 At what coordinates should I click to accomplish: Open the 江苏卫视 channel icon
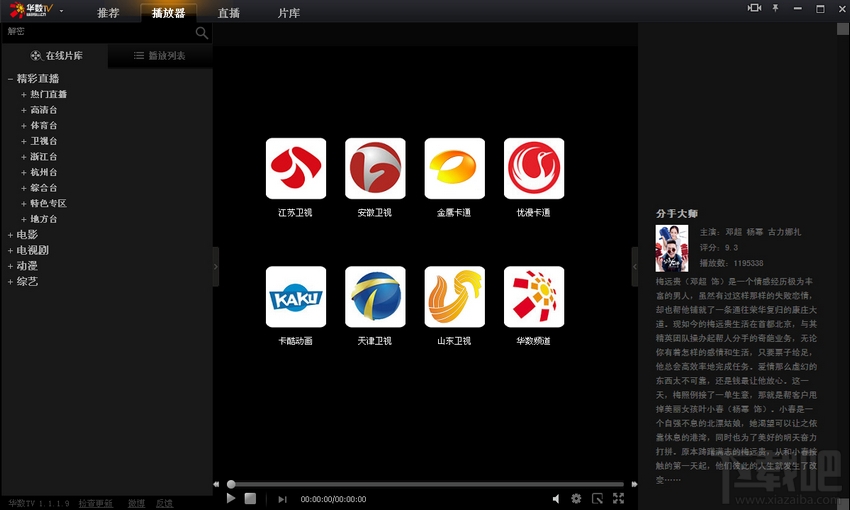(x=295, y=169)
